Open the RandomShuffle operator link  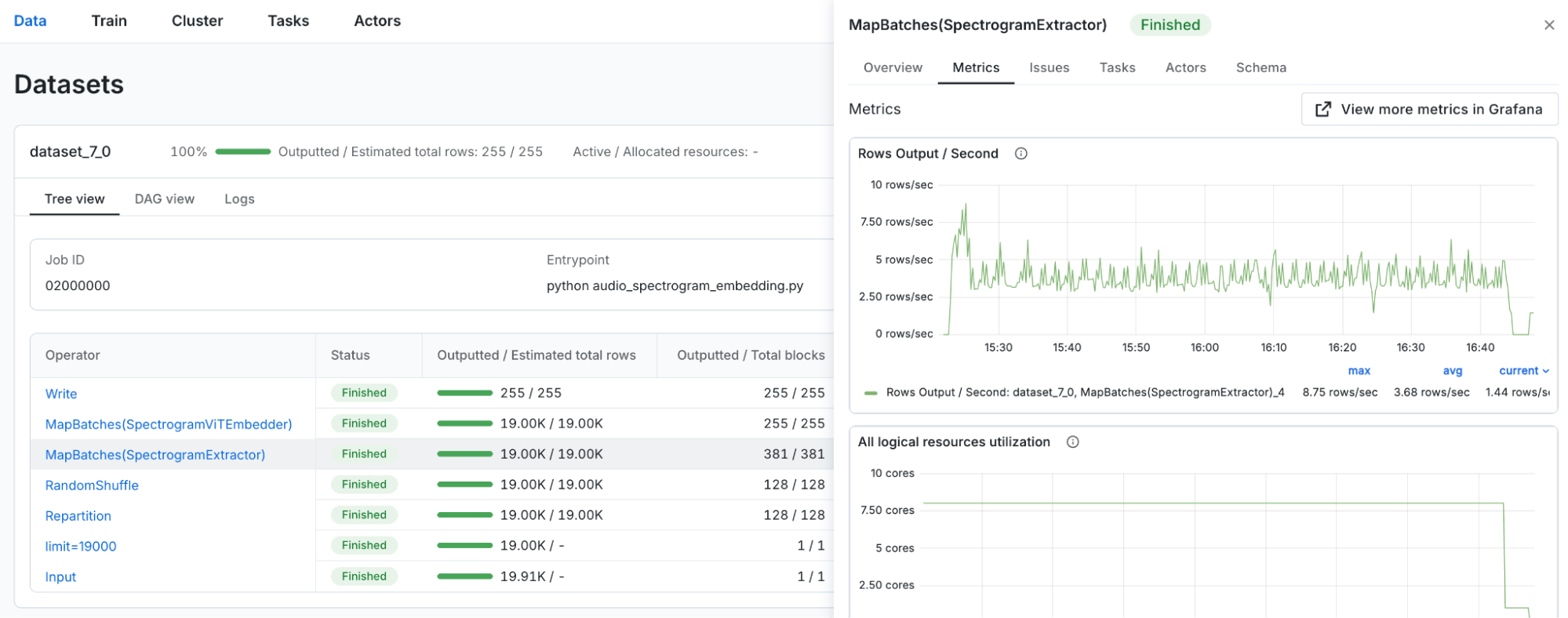click(92, 485)
